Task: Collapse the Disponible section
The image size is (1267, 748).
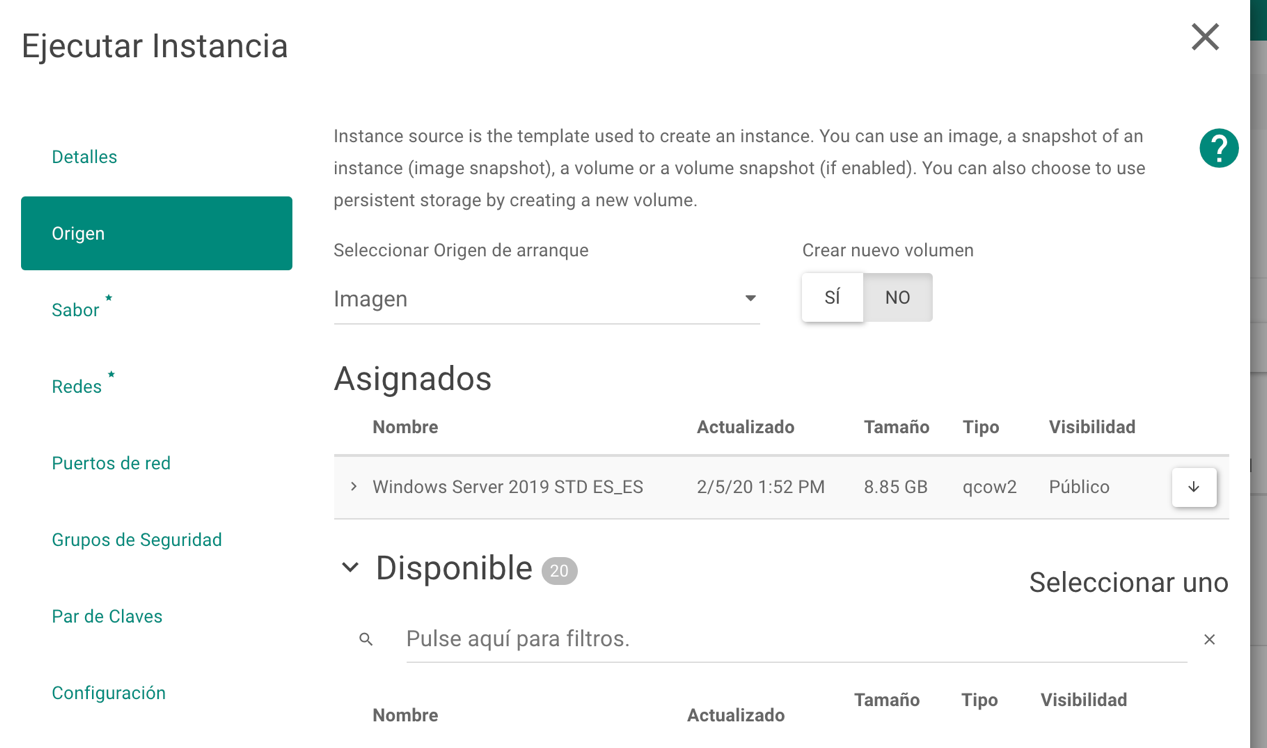Action: [x=350, y=567]
